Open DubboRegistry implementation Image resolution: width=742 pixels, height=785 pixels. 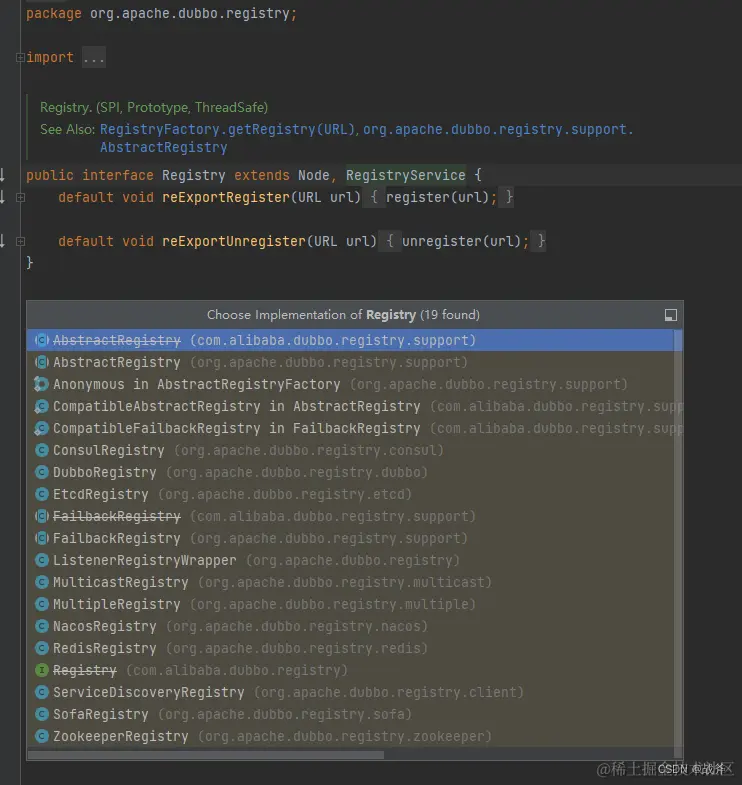[350, 472]
